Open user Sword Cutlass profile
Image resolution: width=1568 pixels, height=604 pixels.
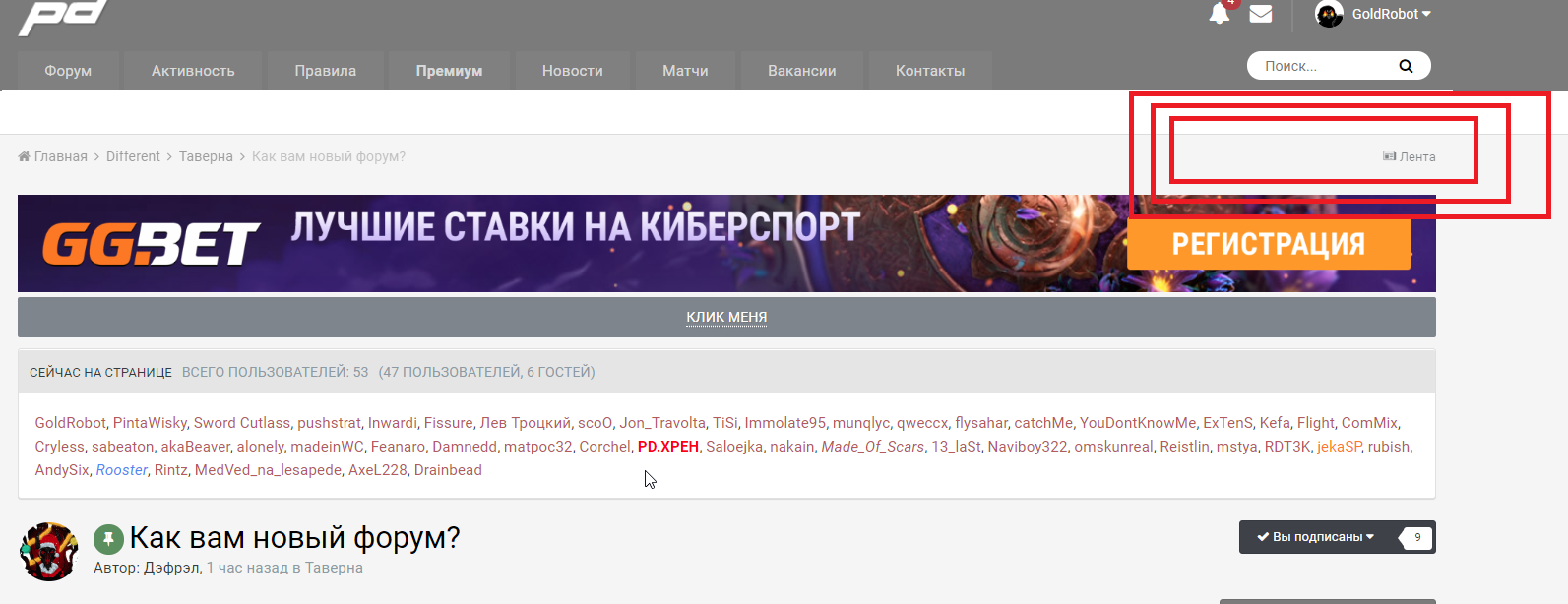(242, 423)
